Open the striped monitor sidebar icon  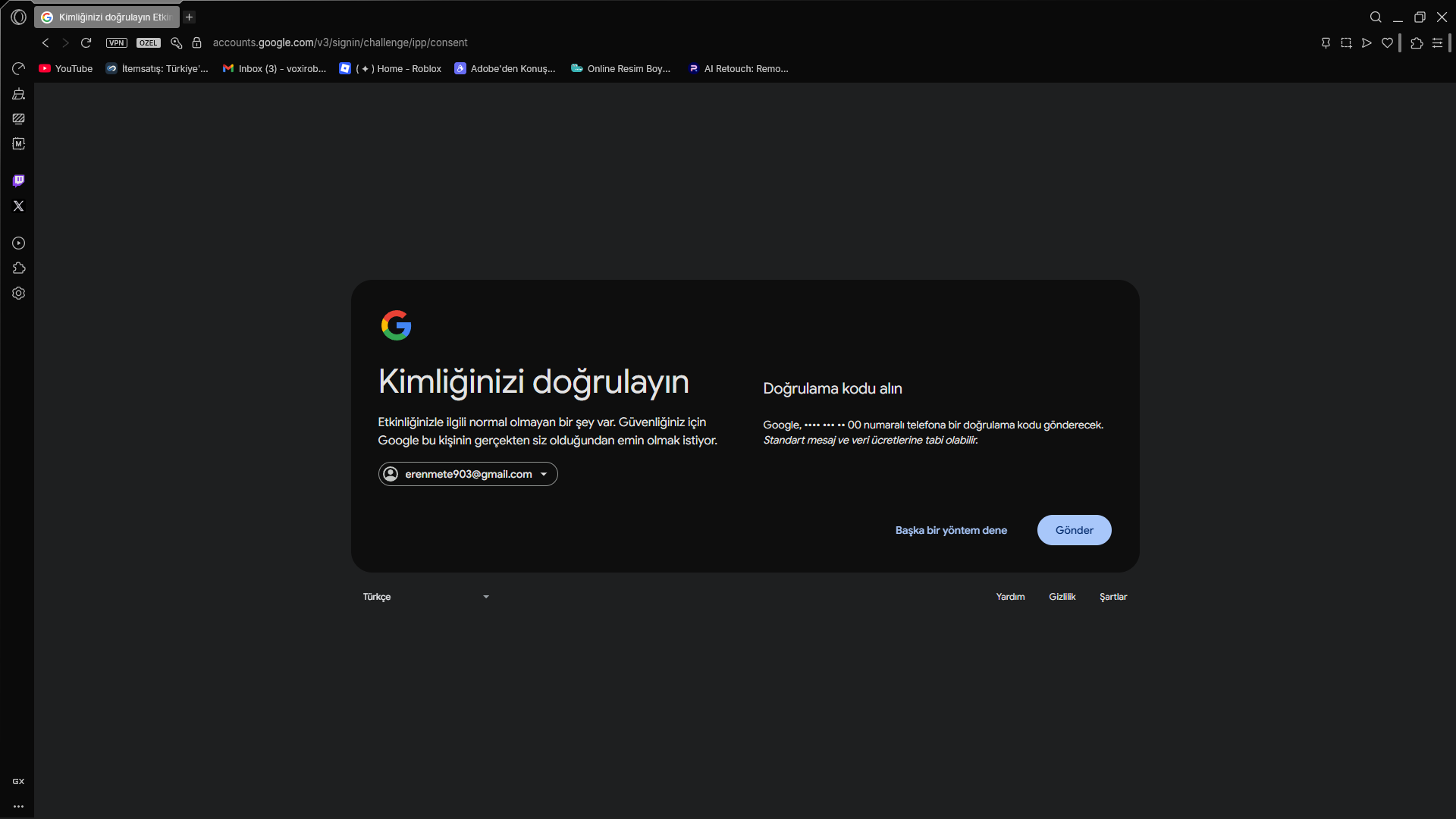coord(19,118)
